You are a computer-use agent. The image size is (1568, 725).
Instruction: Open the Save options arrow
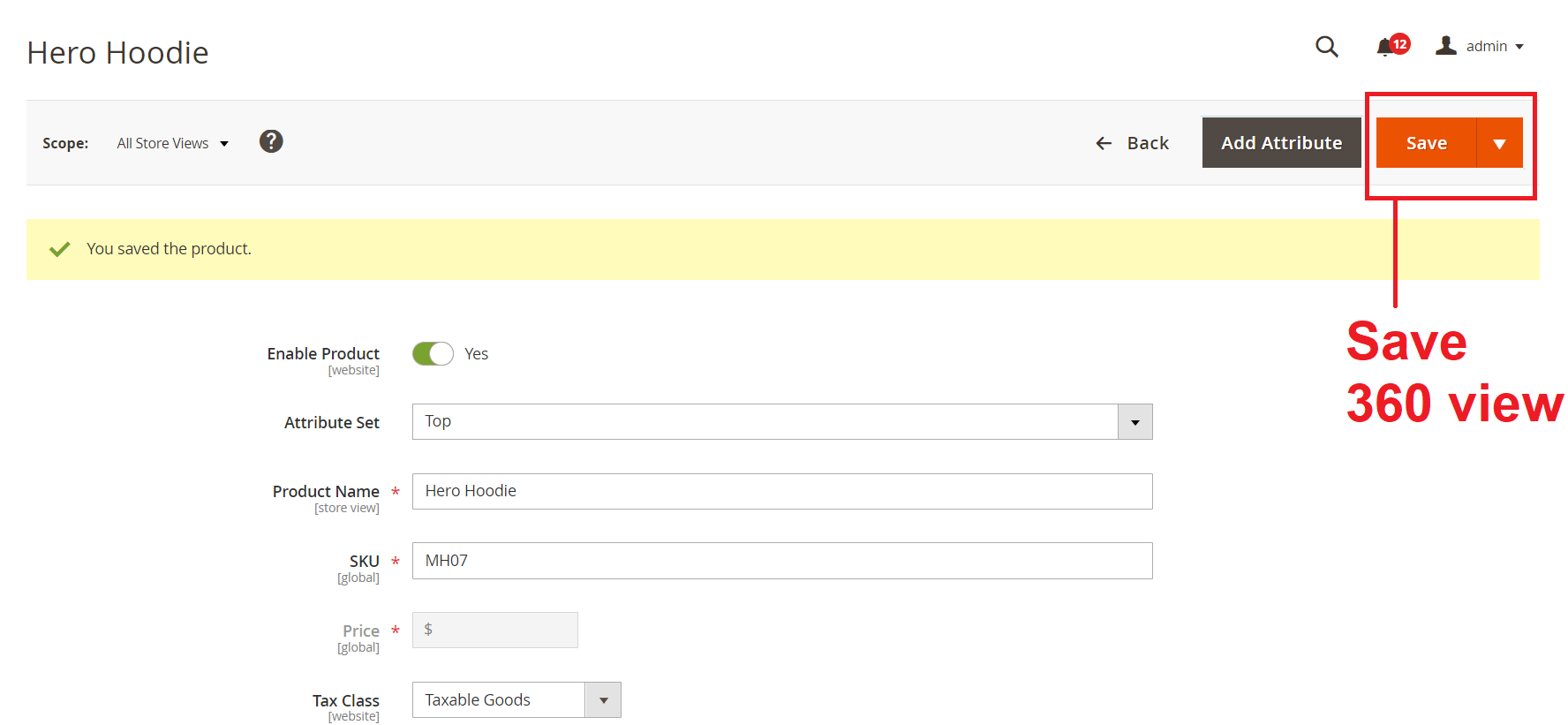click(1499, 143)
